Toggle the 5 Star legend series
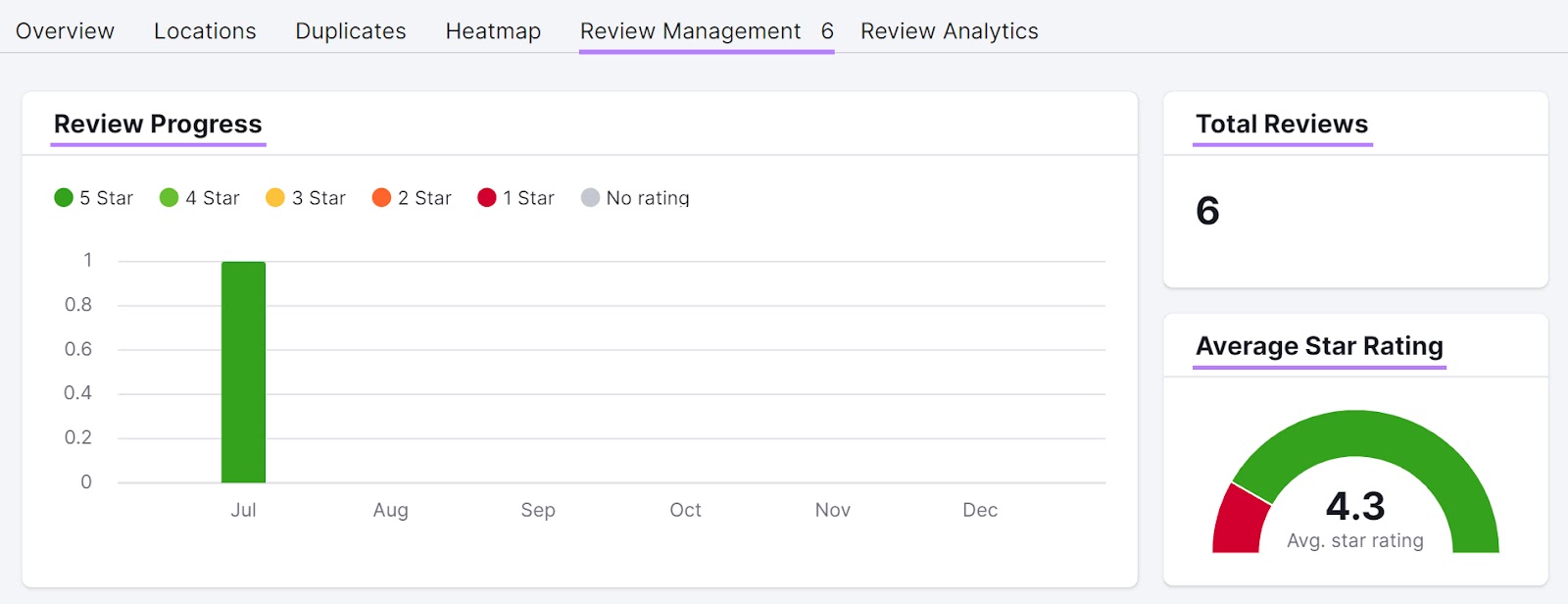This screenshot has width=1568, height=604. [94, 198]
